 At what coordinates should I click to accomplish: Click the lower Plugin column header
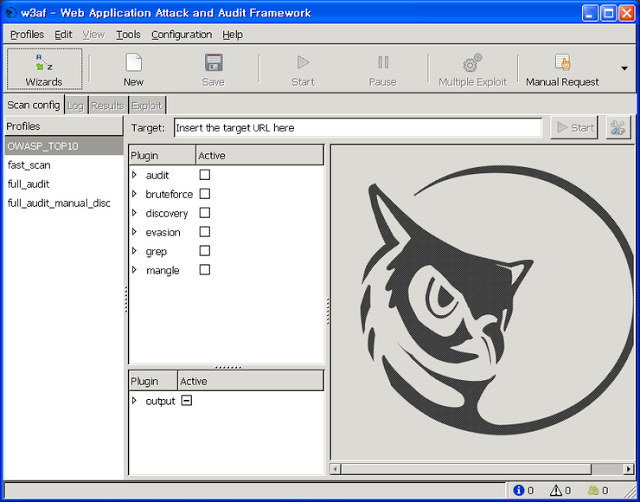coord(153,381)
